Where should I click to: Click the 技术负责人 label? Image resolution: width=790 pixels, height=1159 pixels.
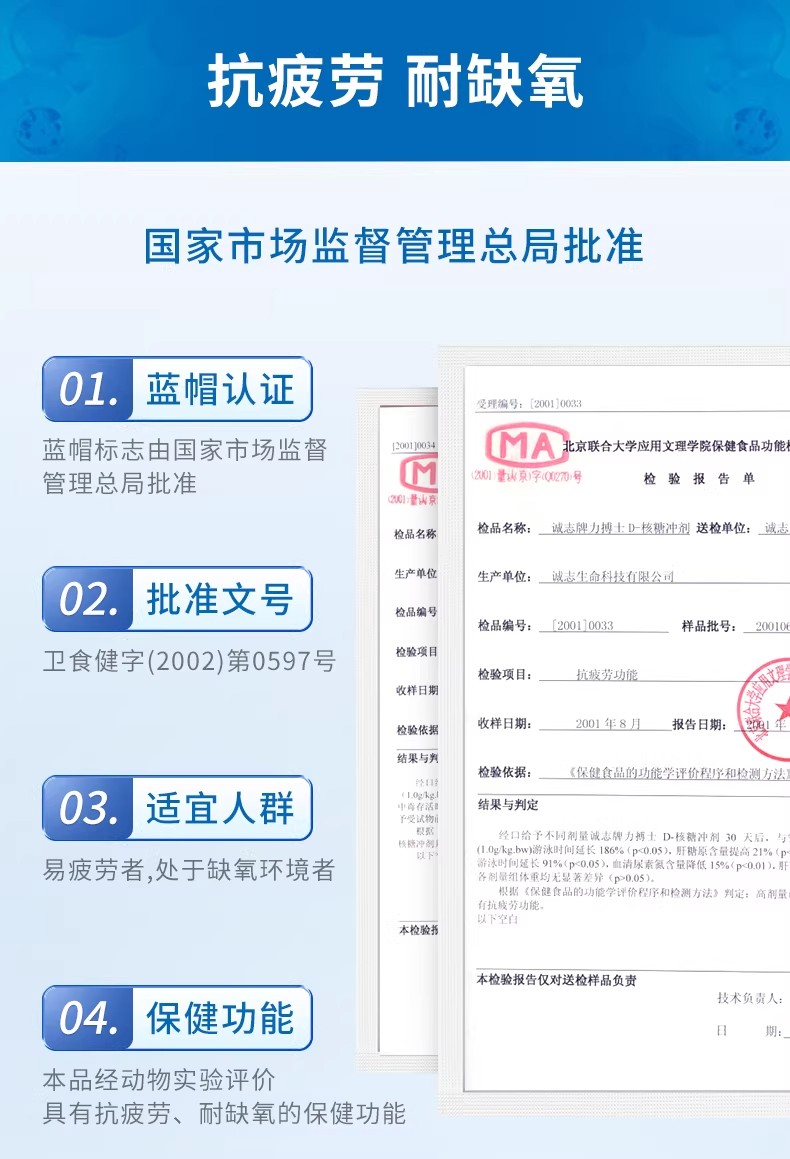(749, 999)
